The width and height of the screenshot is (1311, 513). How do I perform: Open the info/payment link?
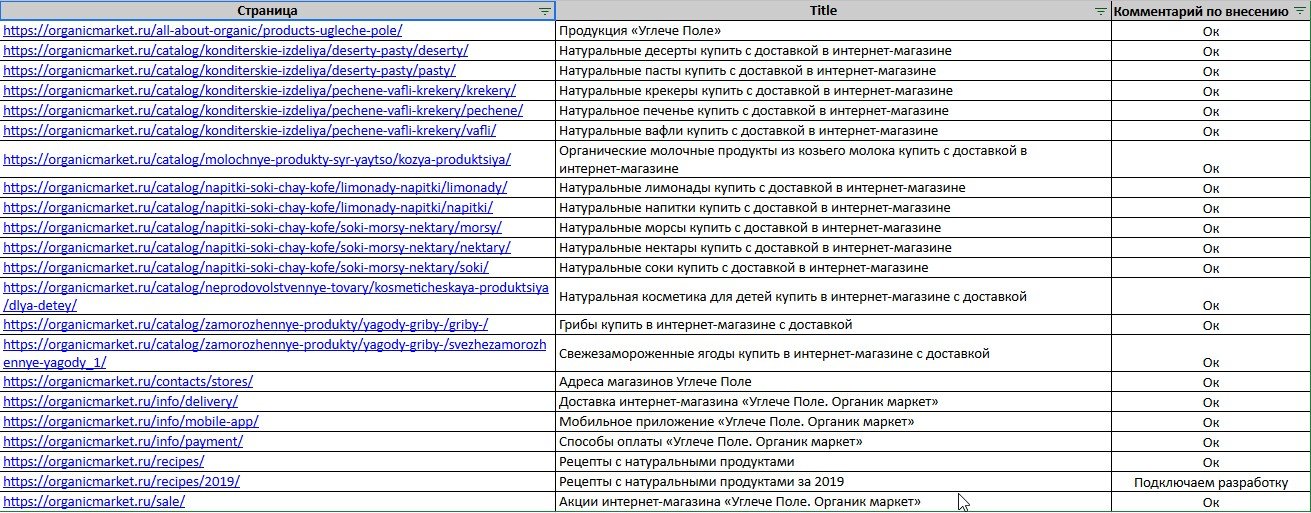123,442
